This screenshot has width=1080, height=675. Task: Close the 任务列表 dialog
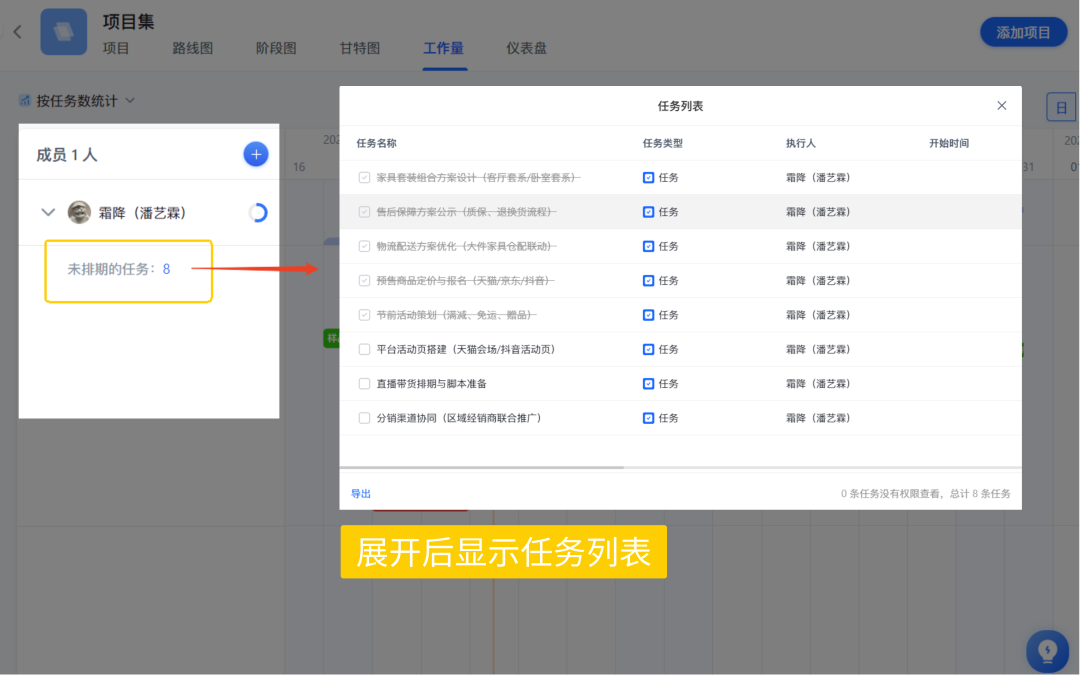(1001, 105)
